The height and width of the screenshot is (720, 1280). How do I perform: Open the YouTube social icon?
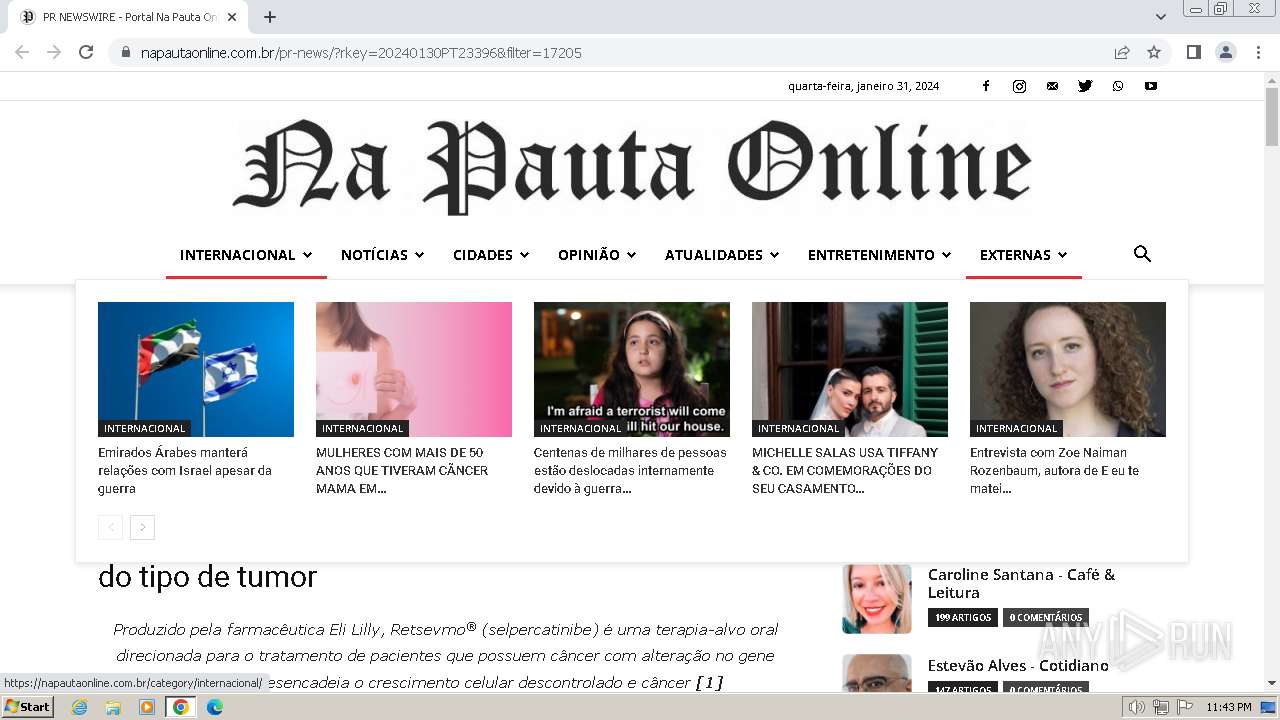(1151, 86)
